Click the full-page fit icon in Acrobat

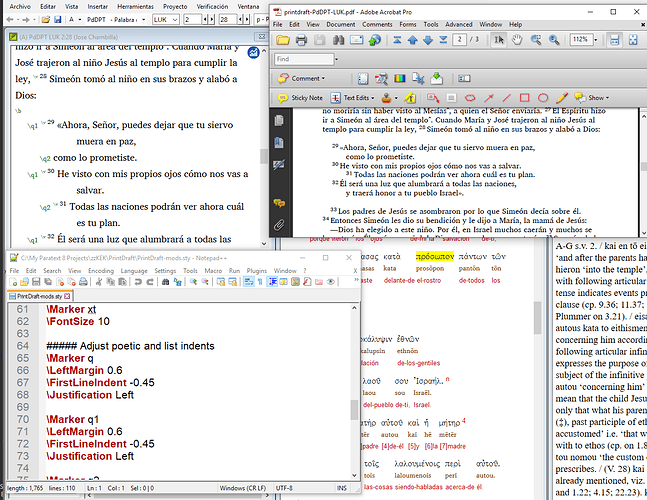[633, 40]
